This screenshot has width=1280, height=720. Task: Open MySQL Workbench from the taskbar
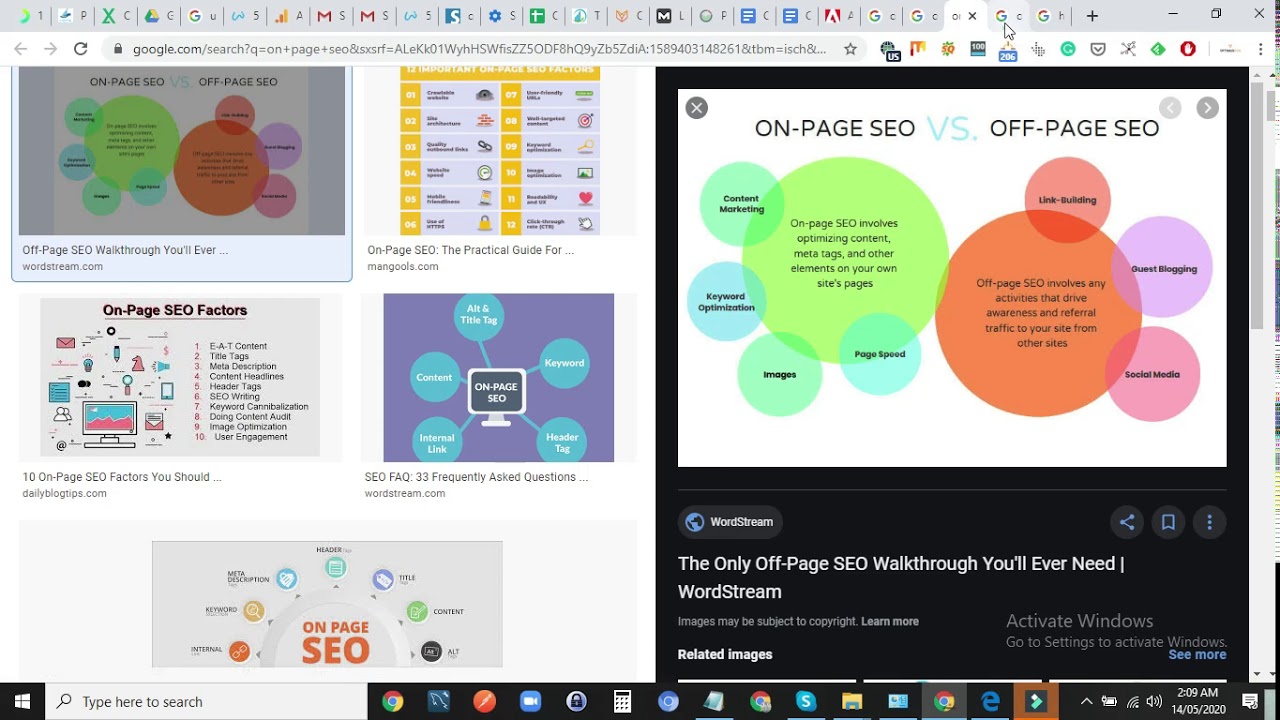438,702
